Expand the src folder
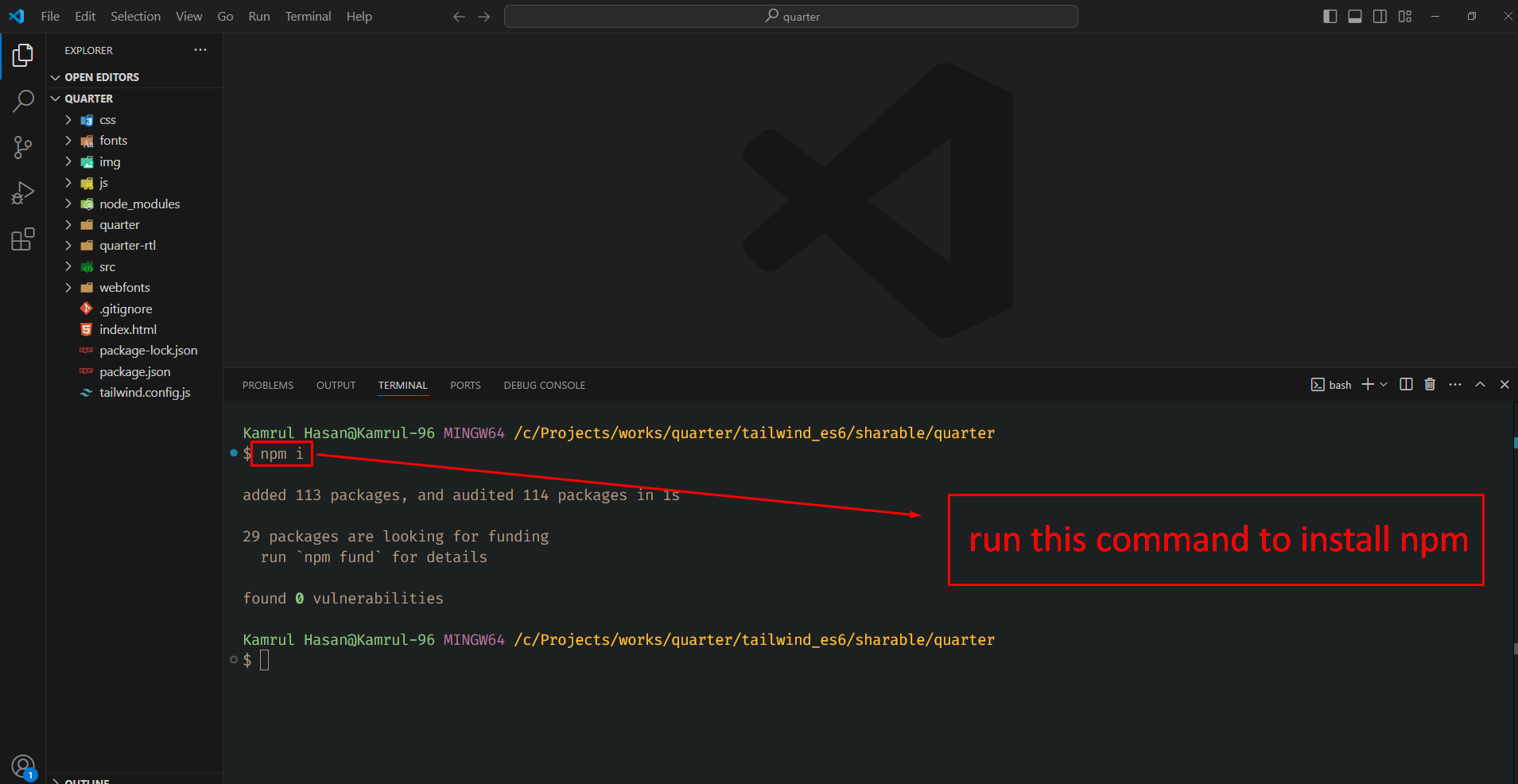The height and width of the screenshot is (784, 1518). (107, 267)
